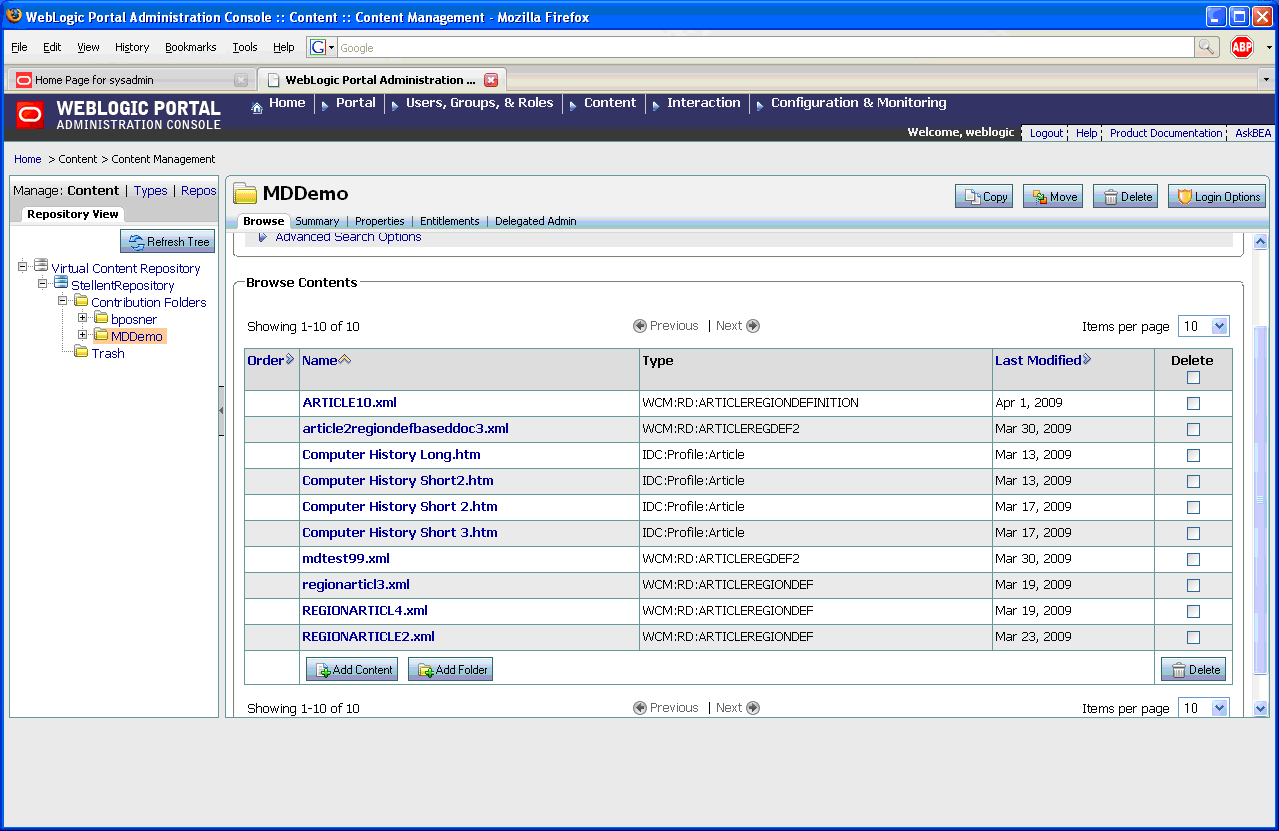Click the Next arrow icon above the table
The image size is (1279, 831).
[753, 326]
